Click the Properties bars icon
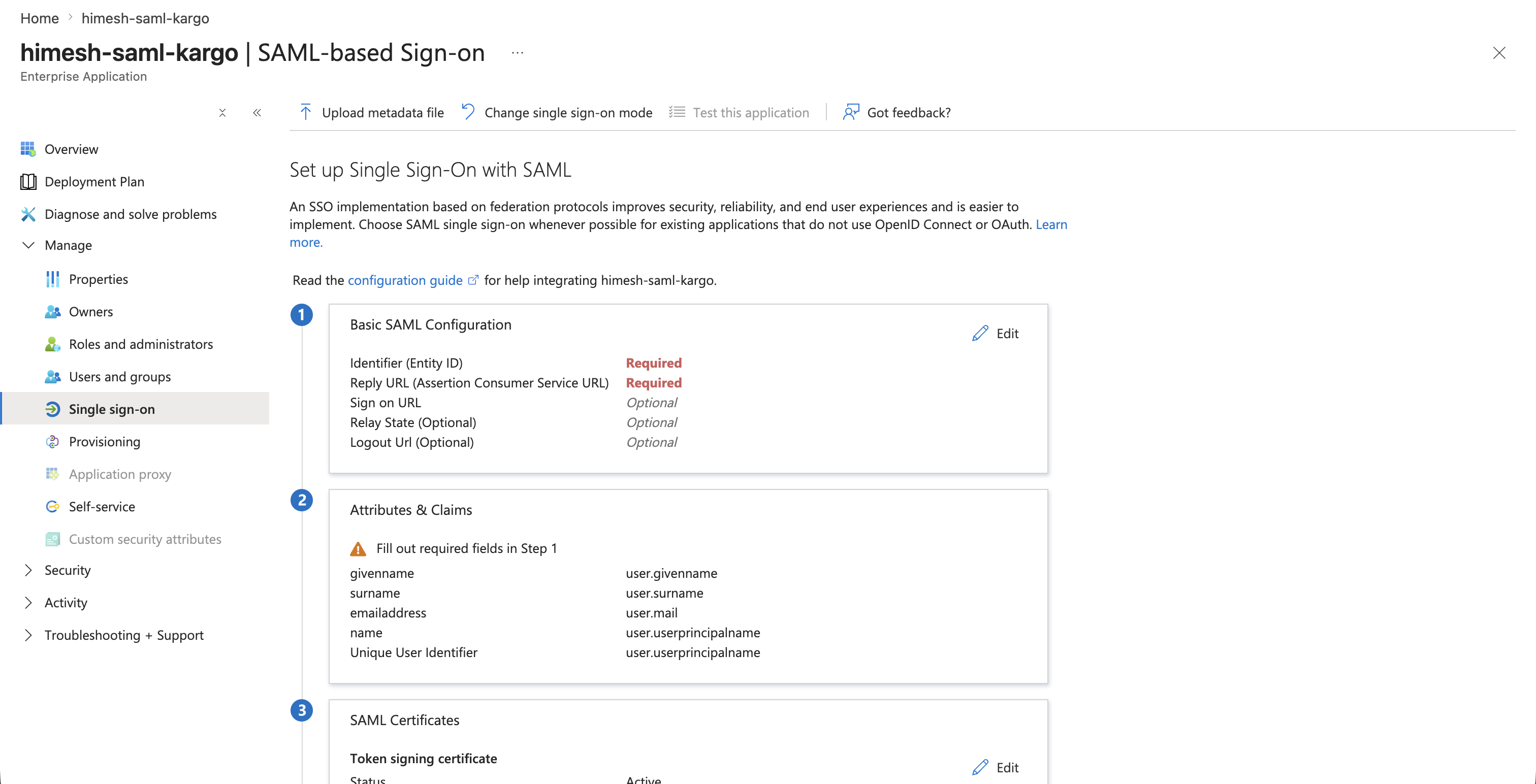 pos(52,279)
